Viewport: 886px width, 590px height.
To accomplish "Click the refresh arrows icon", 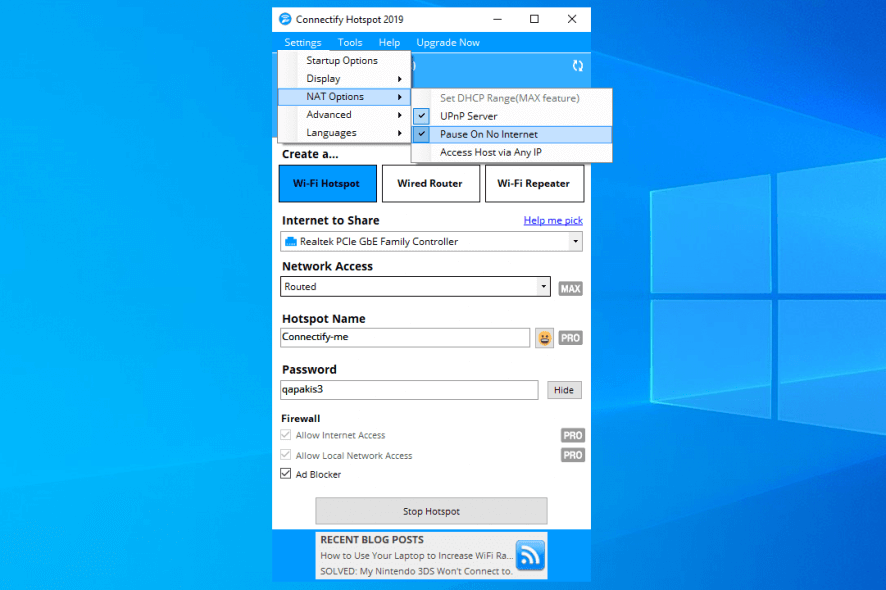I will (577, 66).
